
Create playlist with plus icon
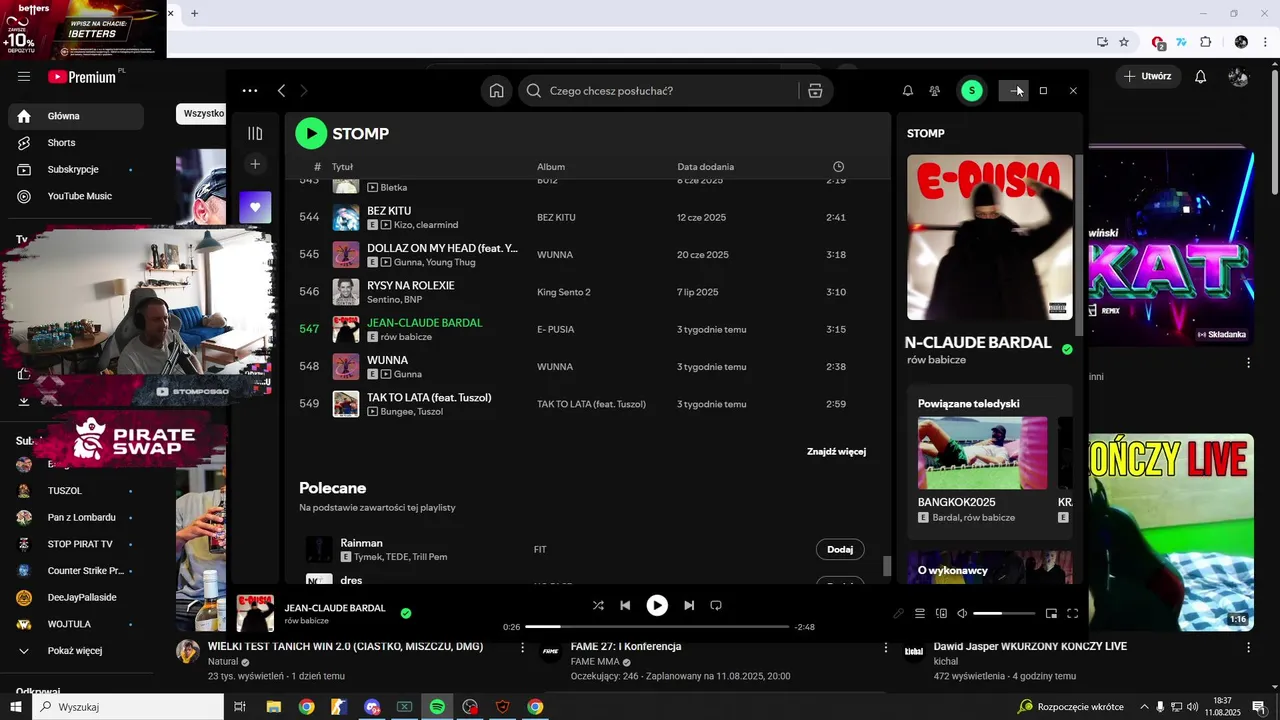255,164
